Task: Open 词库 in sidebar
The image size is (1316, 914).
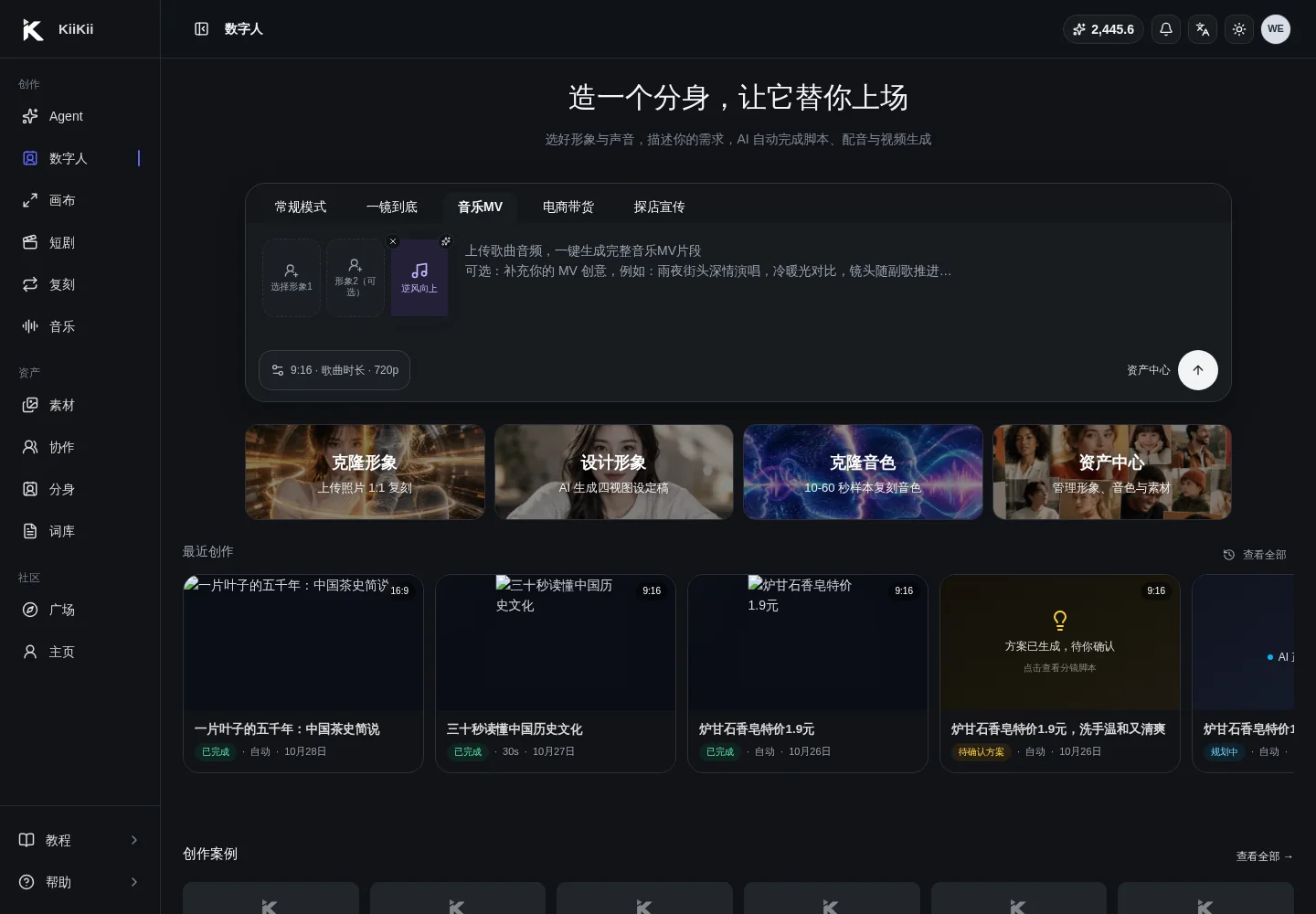Action: point(80,531)
